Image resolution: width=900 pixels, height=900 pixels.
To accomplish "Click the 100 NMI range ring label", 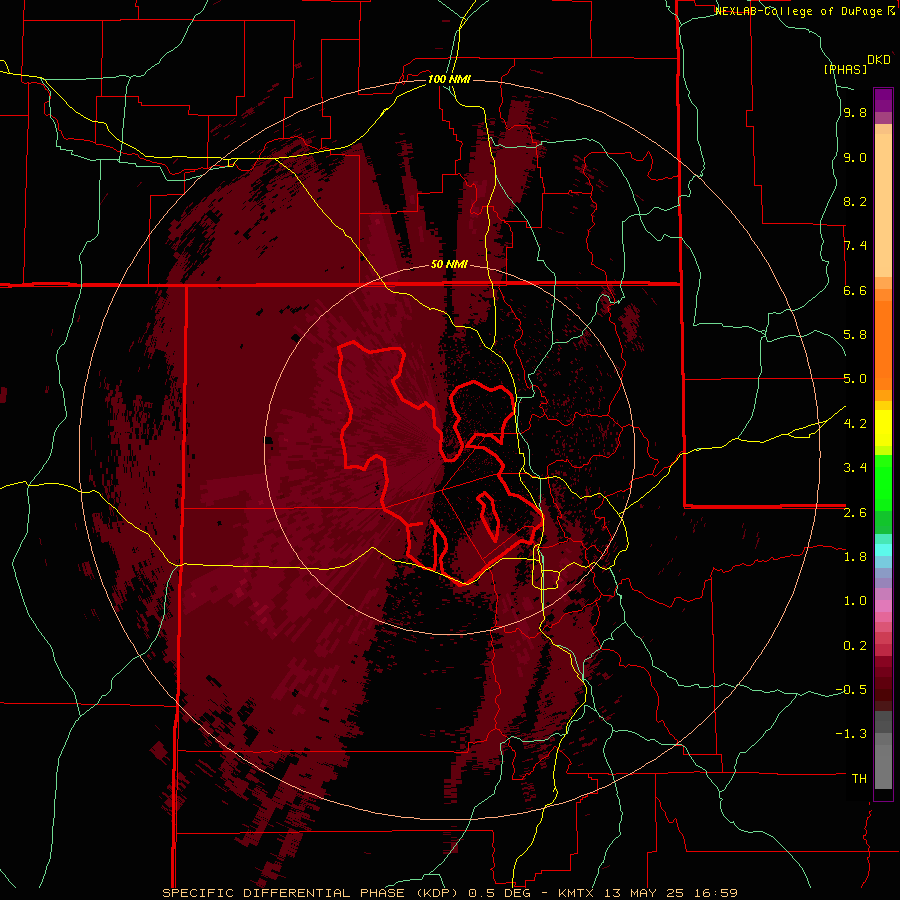I will (449, 79).
